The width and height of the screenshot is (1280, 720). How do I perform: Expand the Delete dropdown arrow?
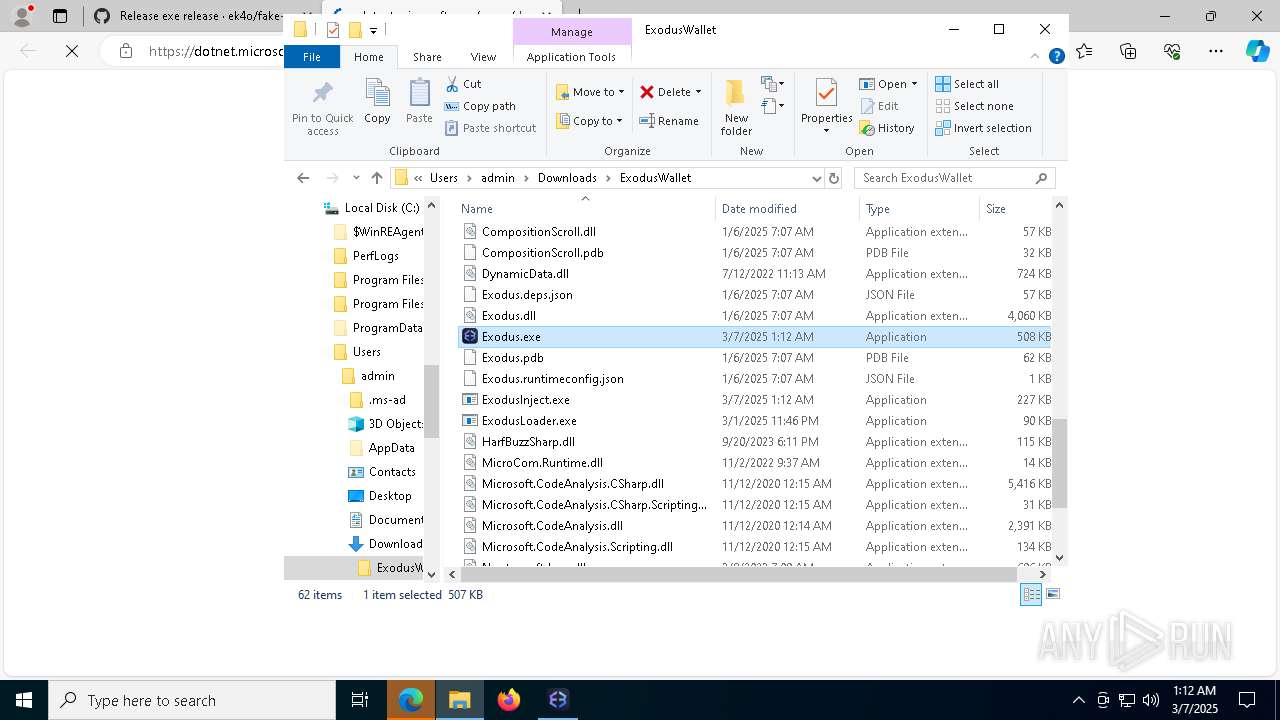(698, 92)
